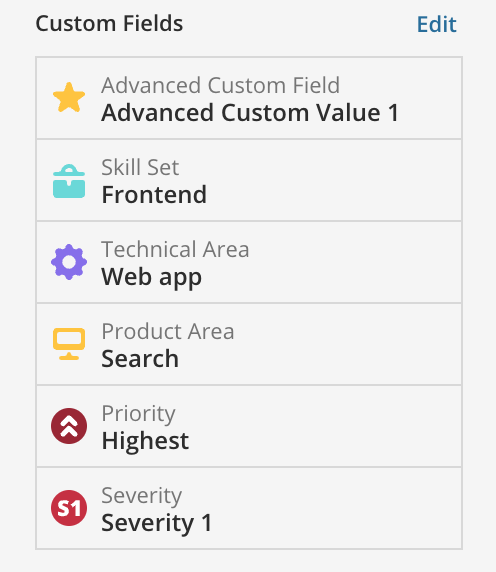The image size is (496, 572).
Task: Click the red S1 Severity icon
Action: click(69, 508)
